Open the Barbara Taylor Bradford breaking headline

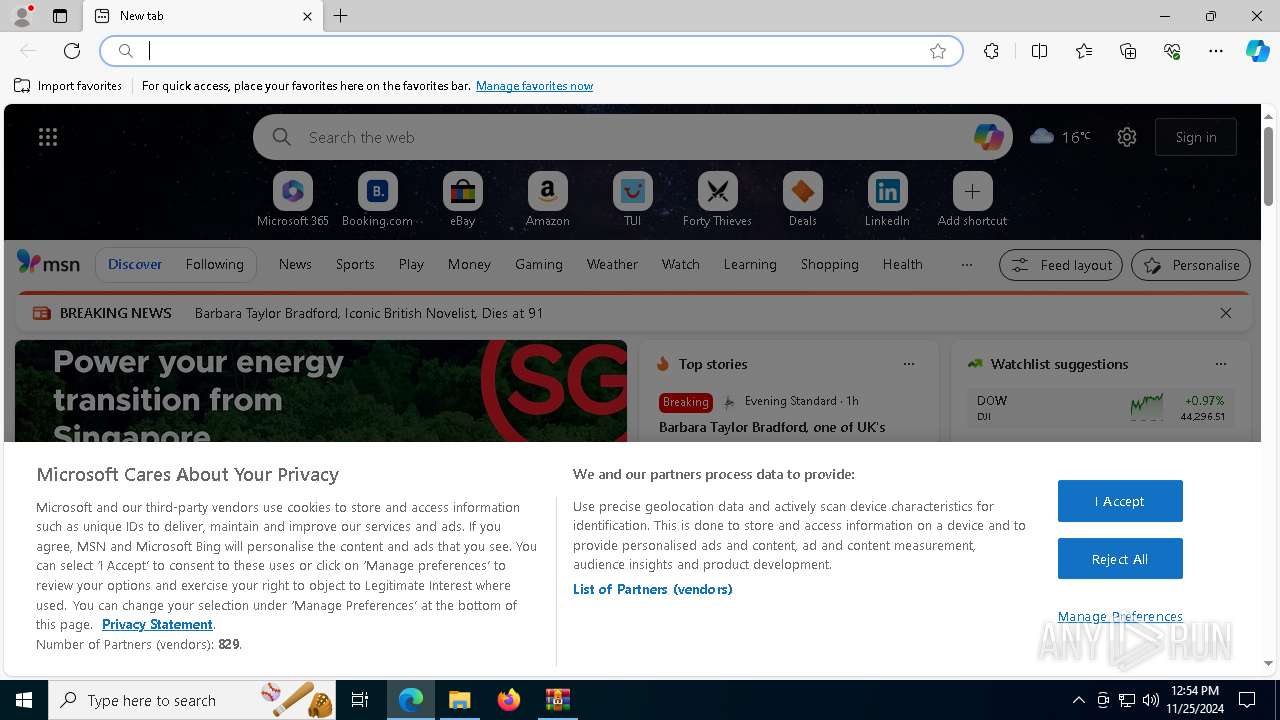pyautogui.click(x=369, y=313)
